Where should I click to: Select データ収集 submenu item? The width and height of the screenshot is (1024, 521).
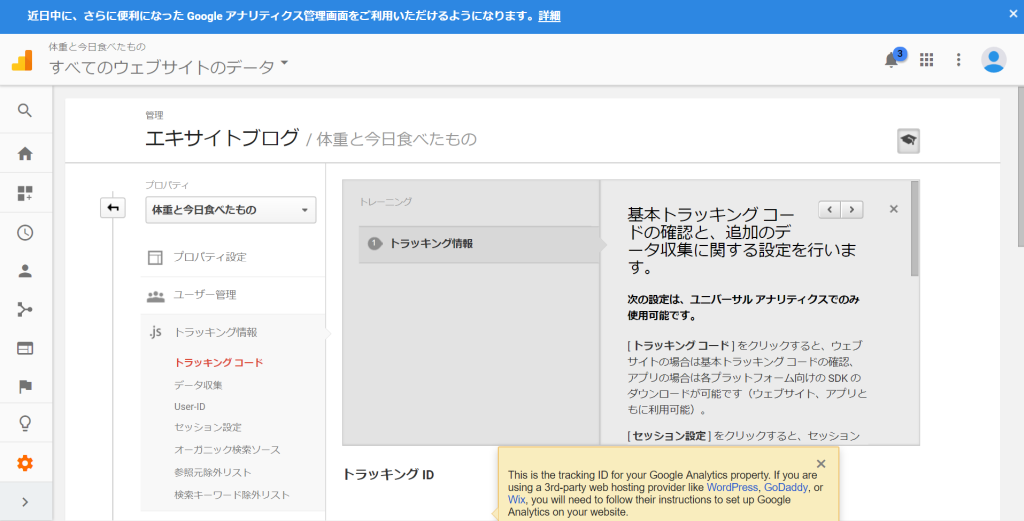198,385
